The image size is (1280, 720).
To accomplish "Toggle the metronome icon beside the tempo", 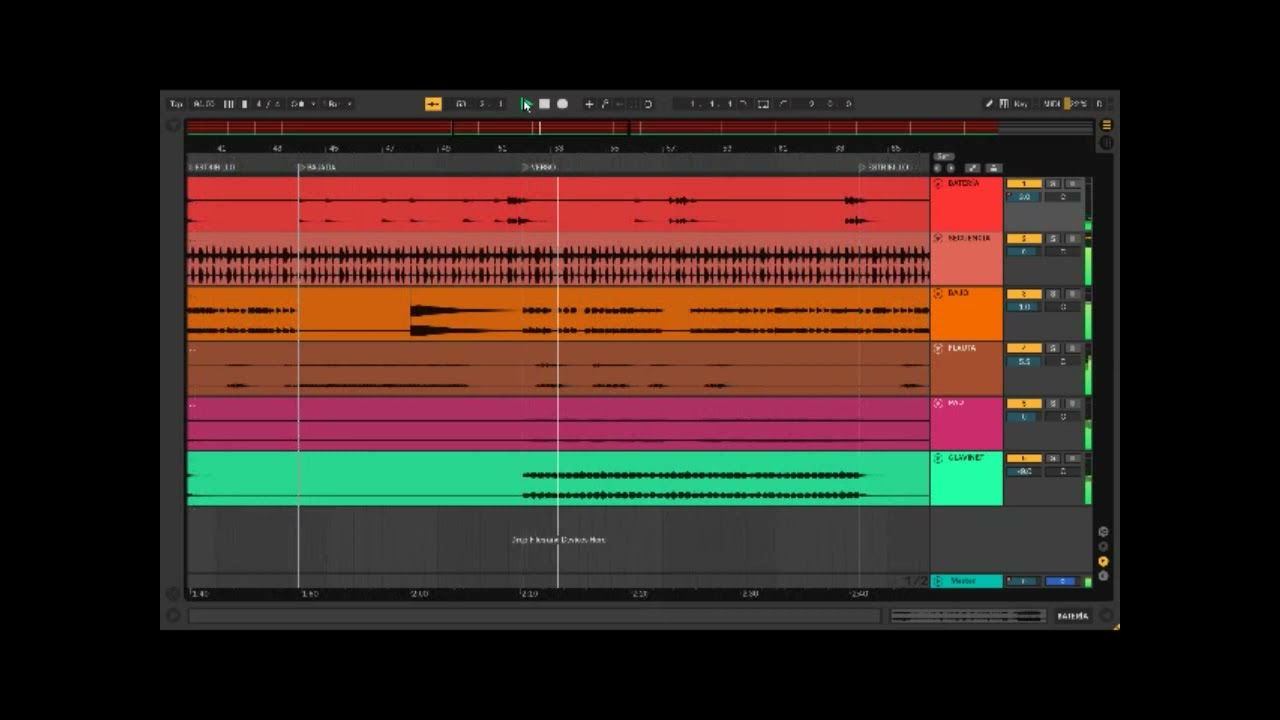I will point(229,104).
